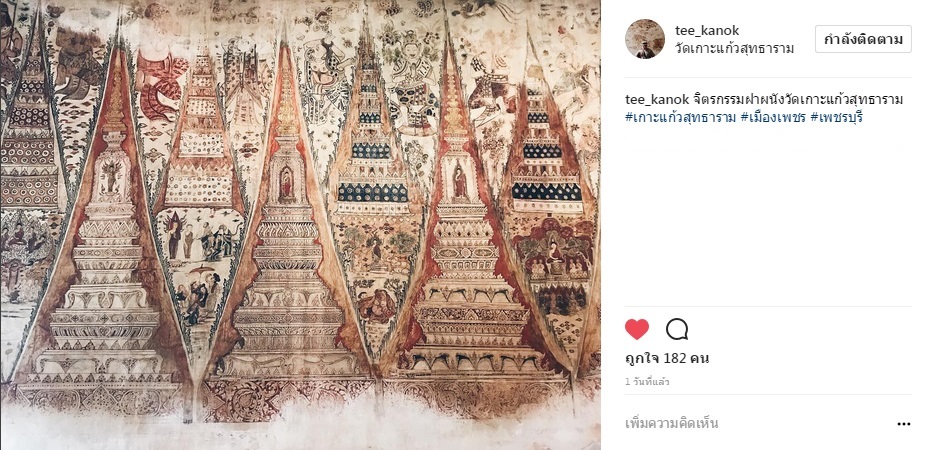This screenshot has height=450, width=935.
Task: Open the three-dots more options menu
Action: tap(904, 424)
